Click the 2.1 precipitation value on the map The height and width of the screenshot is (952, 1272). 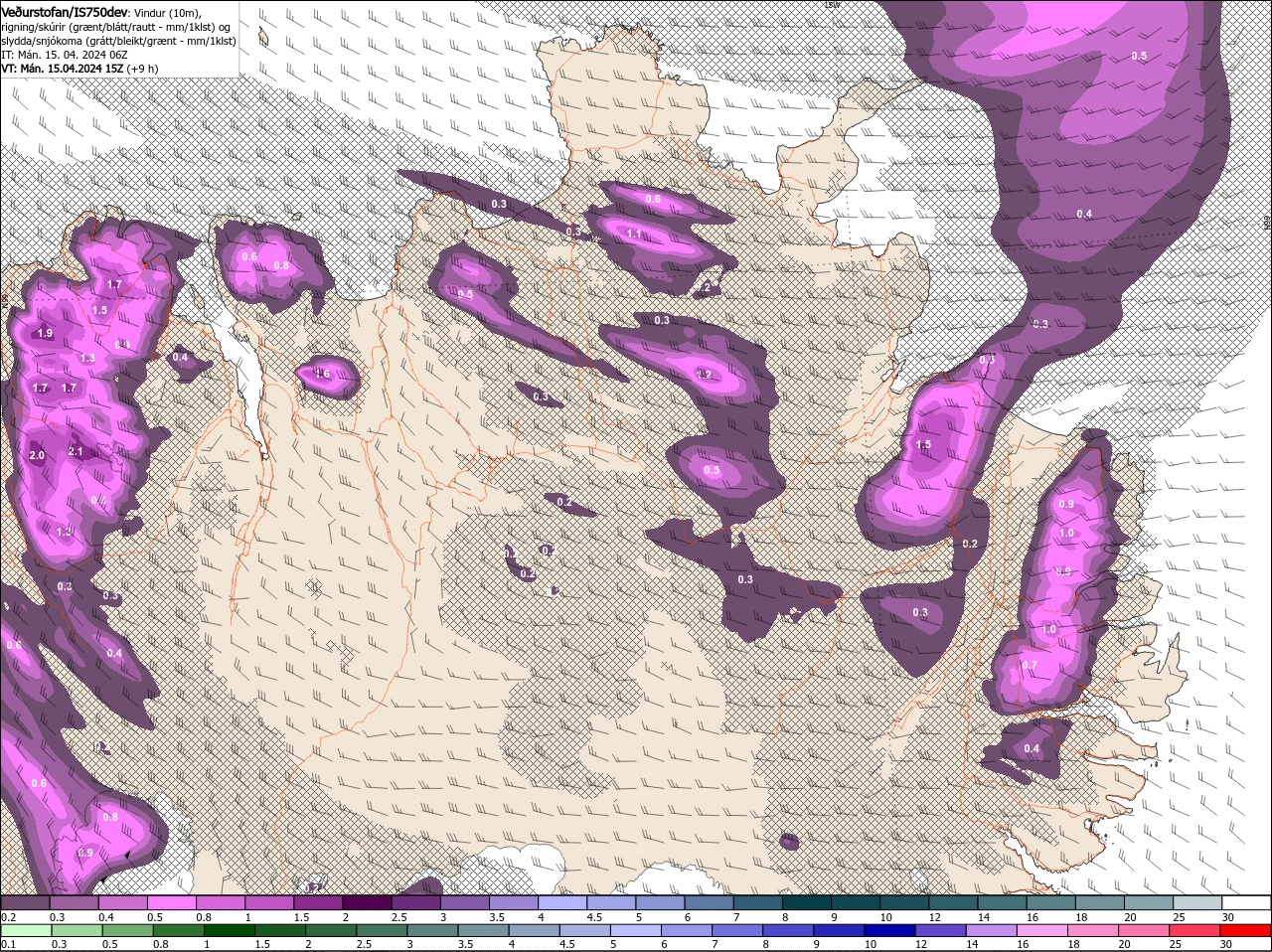[76, 452]
